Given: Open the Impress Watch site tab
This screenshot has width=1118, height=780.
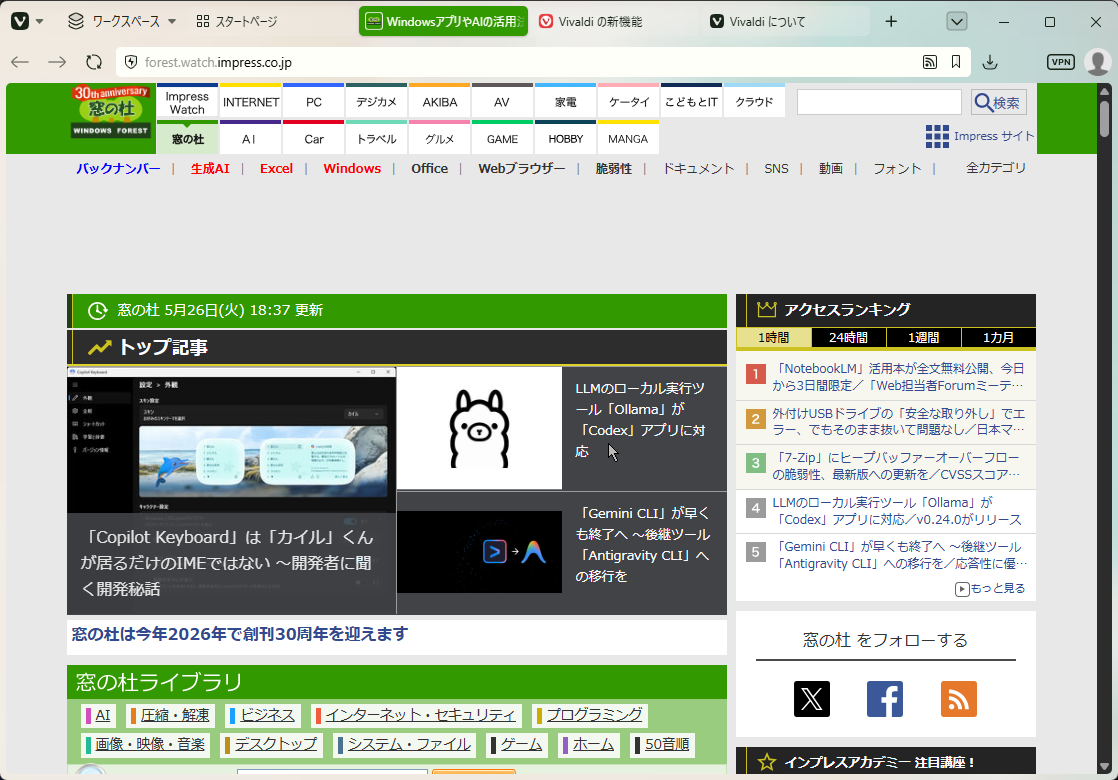Looking at the screenshot, I should (187, 103).
